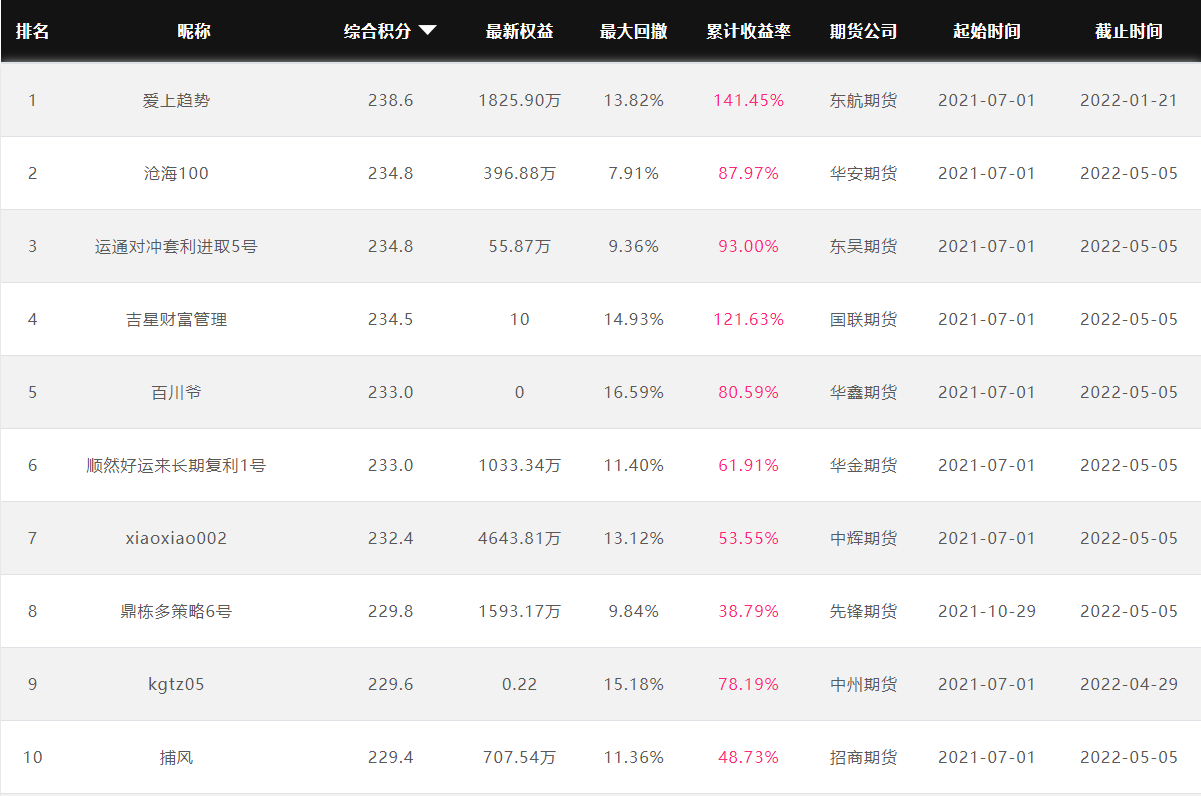
Task: Click the 4643.81万 equity value
Action: [519, 538]
